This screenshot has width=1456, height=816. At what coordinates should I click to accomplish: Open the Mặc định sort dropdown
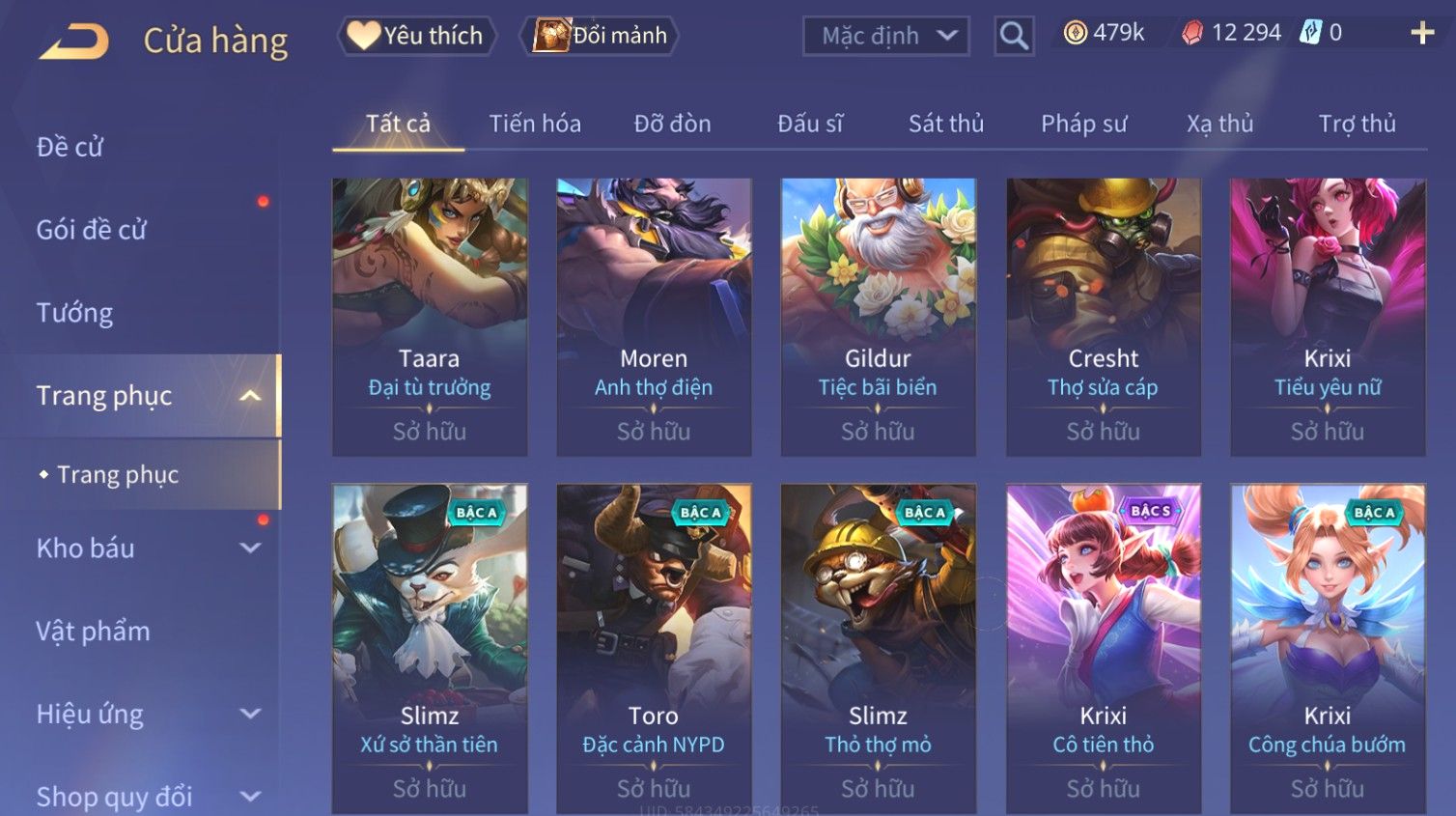(x=885, y=36)
